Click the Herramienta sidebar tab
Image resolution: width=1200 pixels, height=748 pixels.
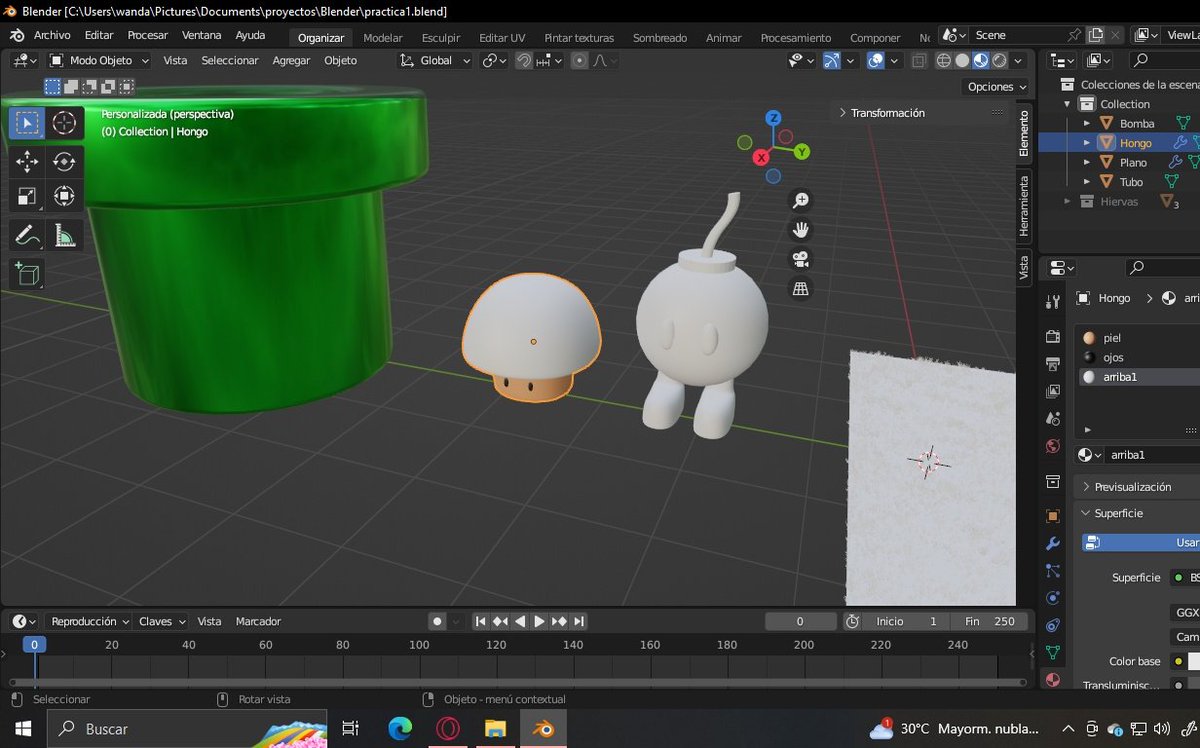[1023, 207]
